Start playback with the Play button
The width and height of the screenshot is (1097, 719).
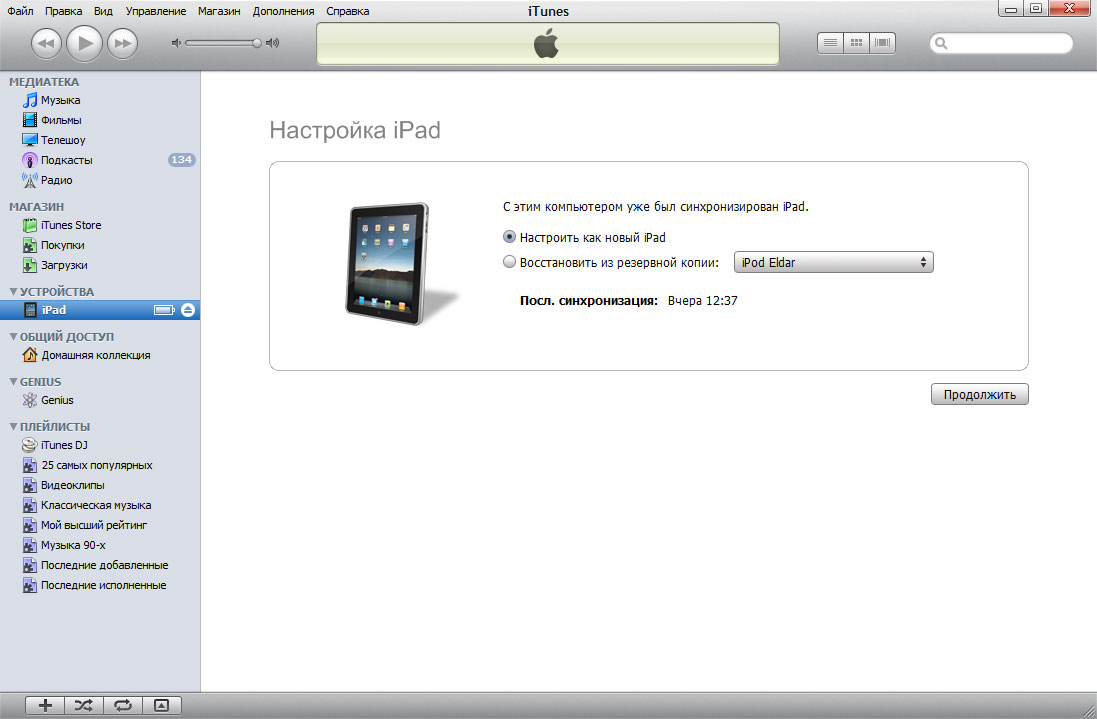pyautogui.click(x=85, y=43)
